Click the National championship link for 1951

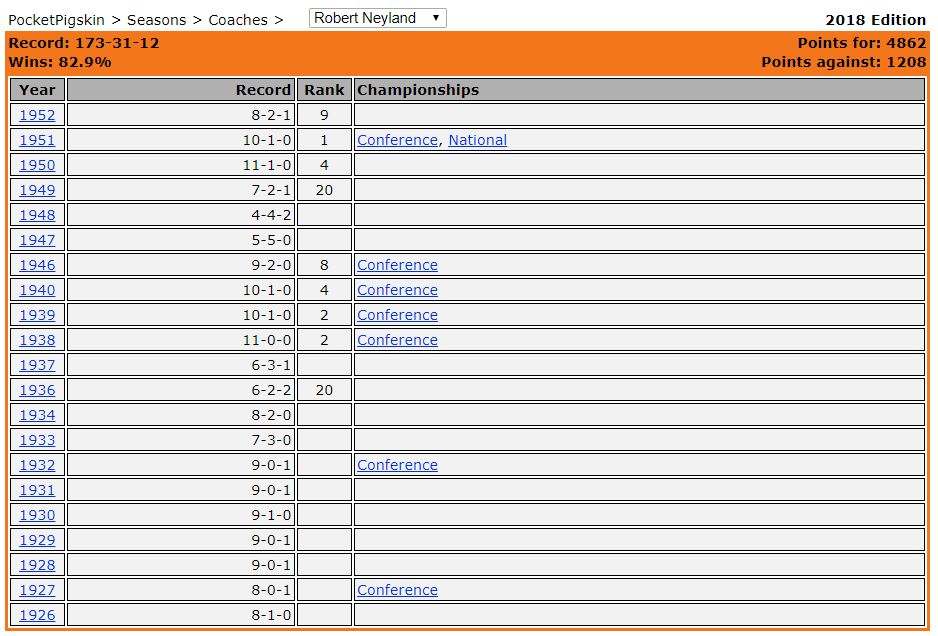coord(477,140)
